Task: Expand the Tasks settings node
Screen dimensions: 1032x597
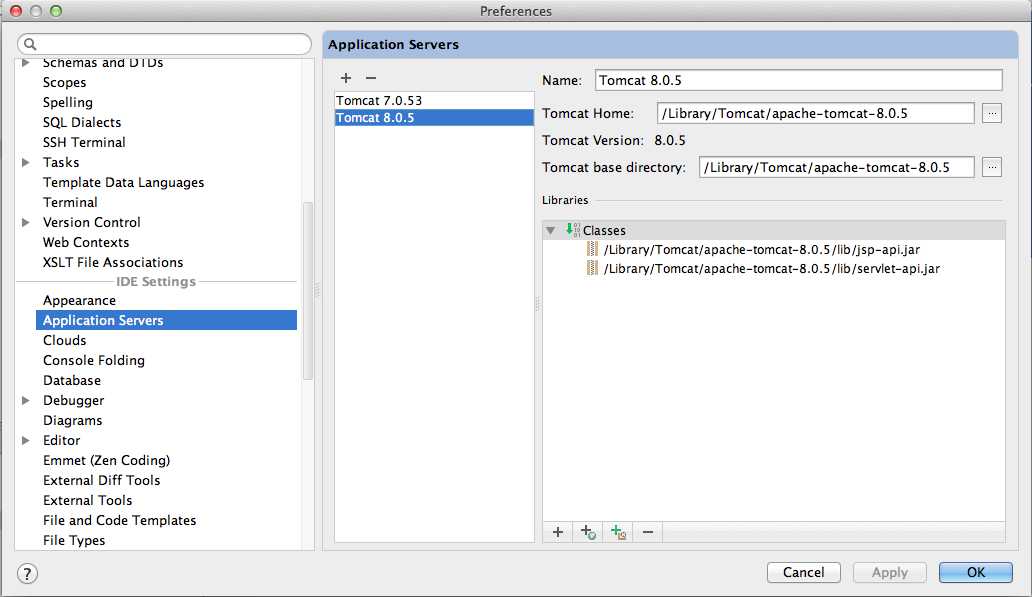Action: pos(26,162)
